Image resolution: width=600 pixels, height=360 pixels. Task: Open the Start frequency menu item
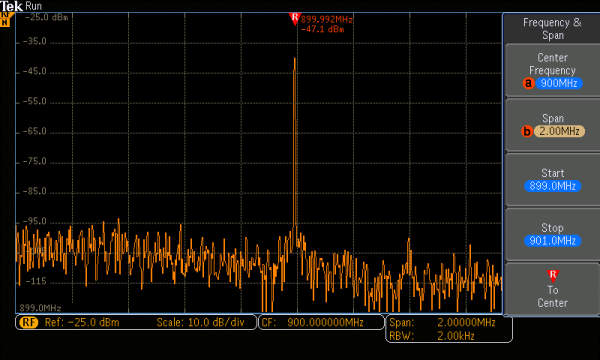[552, 180]
